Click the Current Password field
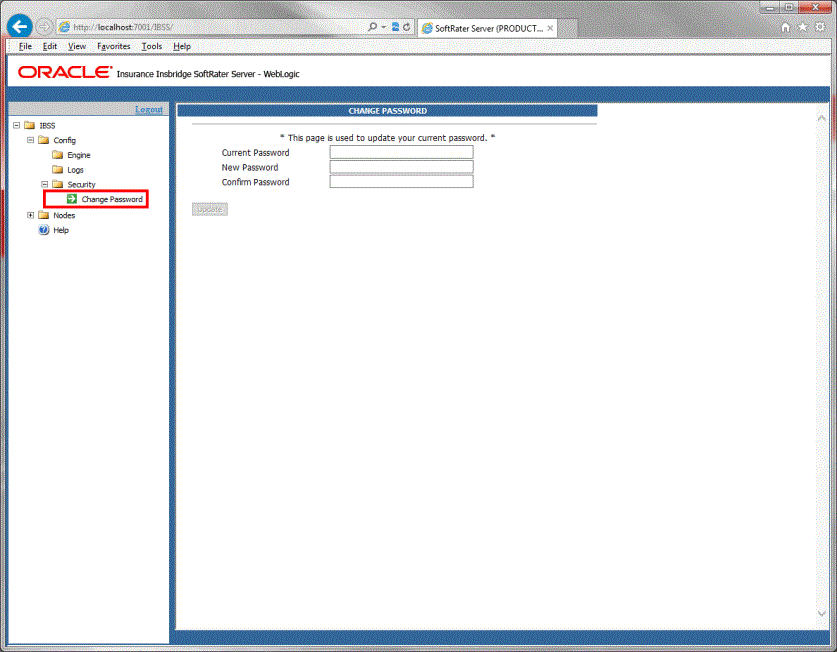The image size is (837, 652). [x=401, y=152]
